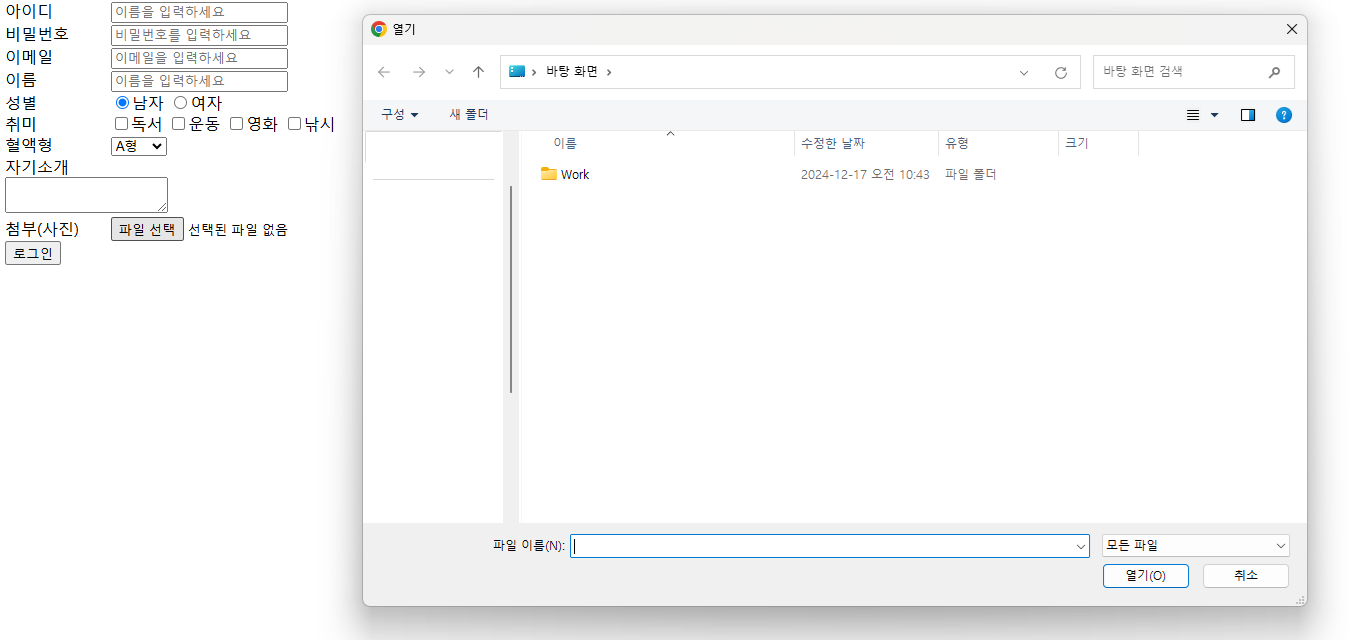Screen dimensions: 1349x640
Task: Select the 여자 radio button
Action: point(180,102)
